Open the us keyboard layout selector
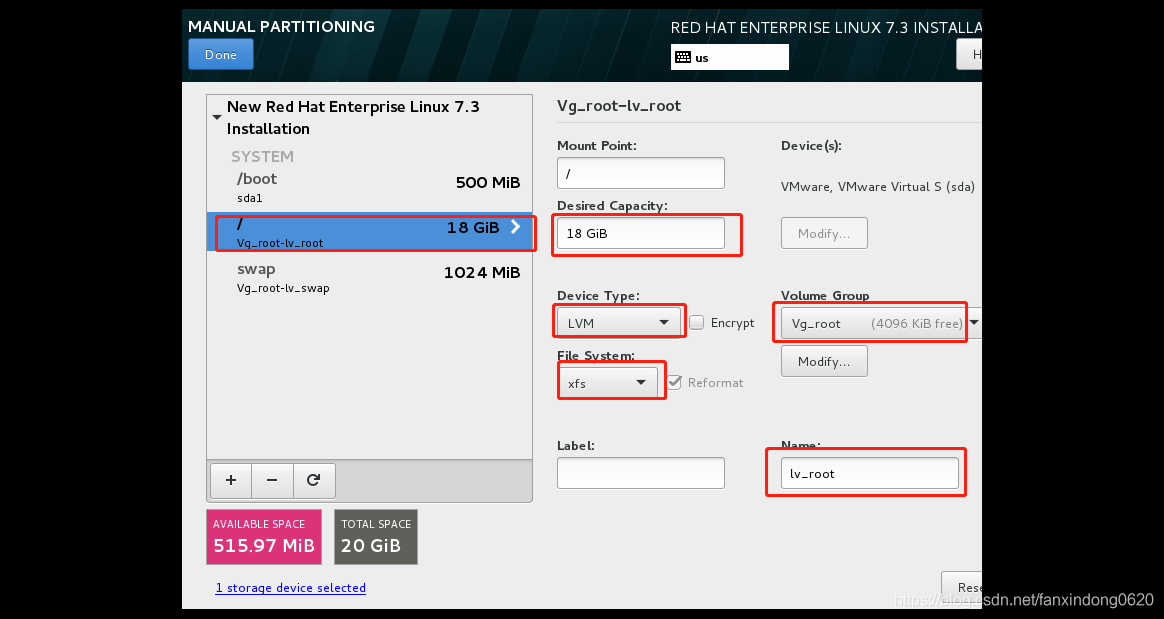Image resolution: width=1164 pixels, height=619 pixels. click(729, 57)
